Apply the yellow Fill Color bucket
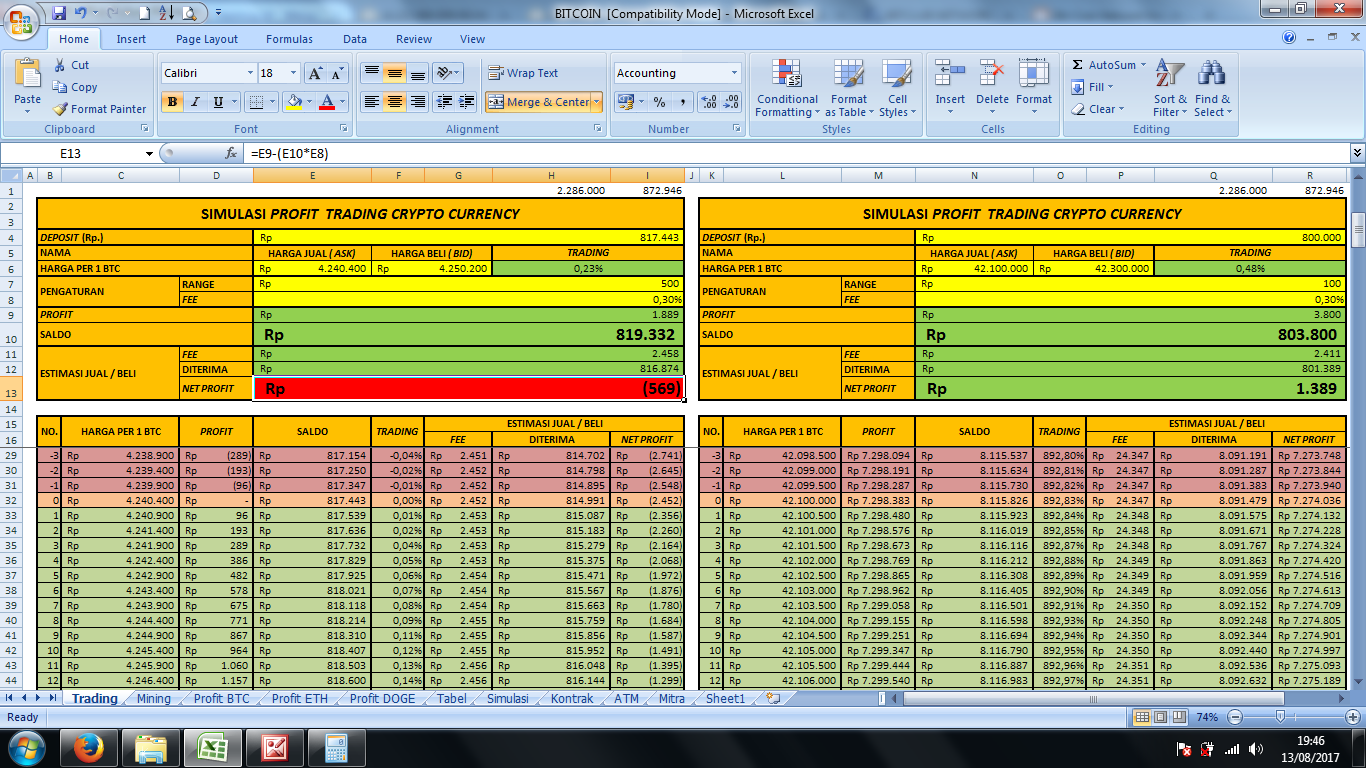The width and height of the screenshot is (1366, 768). coord(293,102)
